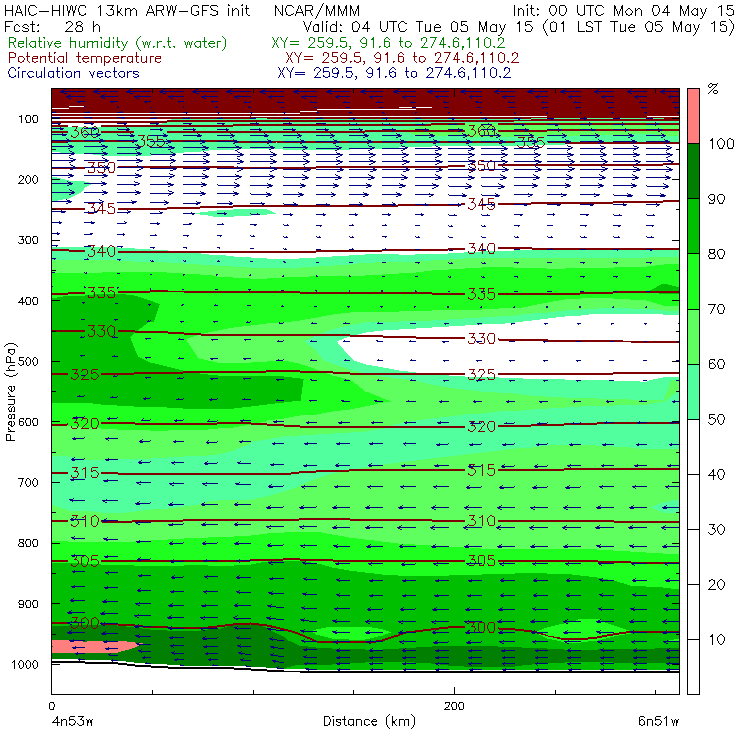Click the '0' distance axis tick label
The image size is (740, 740).
(52, 706)
